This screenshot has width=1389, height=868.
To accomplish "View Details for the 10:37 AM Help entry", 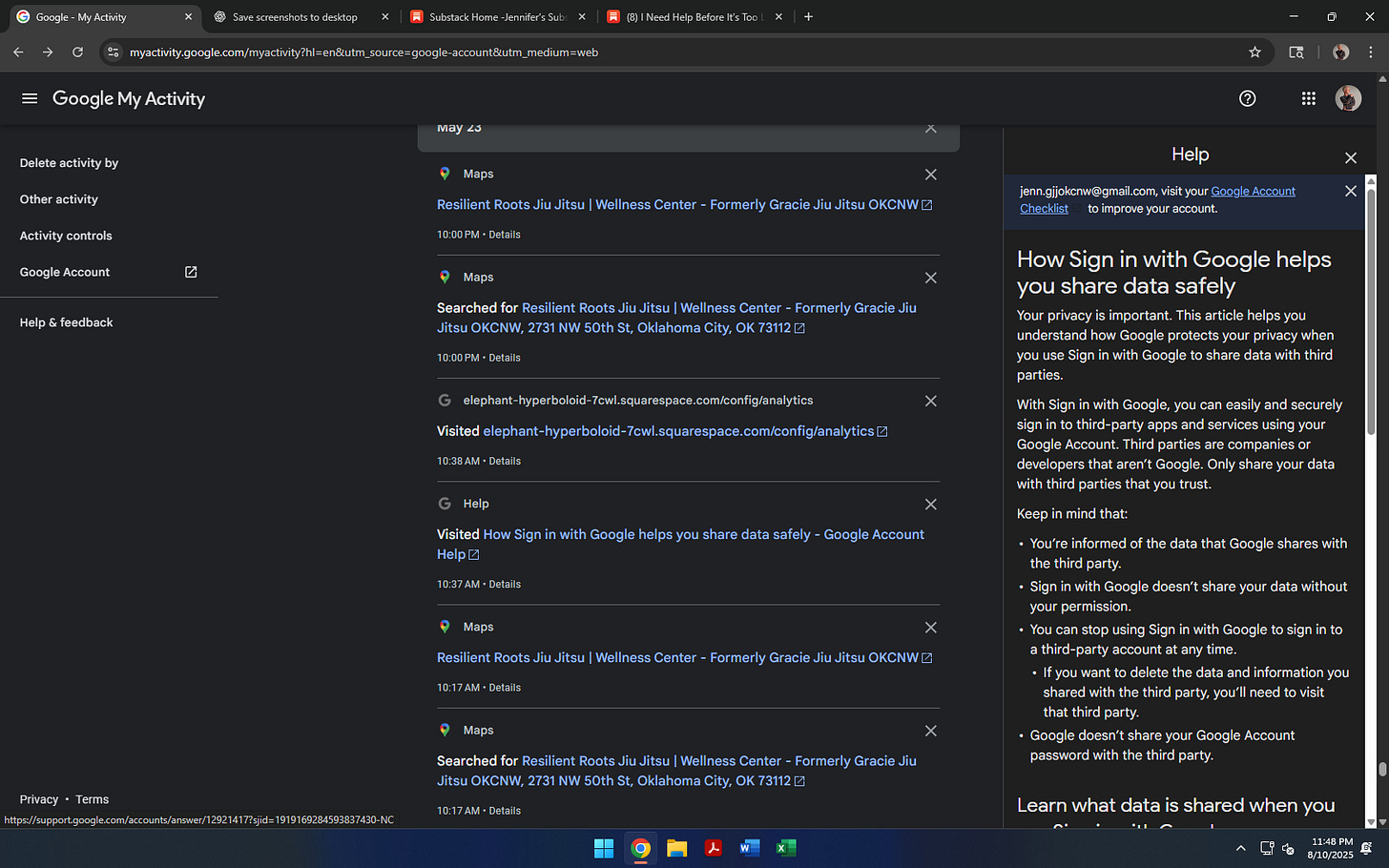I will [505, 584].
